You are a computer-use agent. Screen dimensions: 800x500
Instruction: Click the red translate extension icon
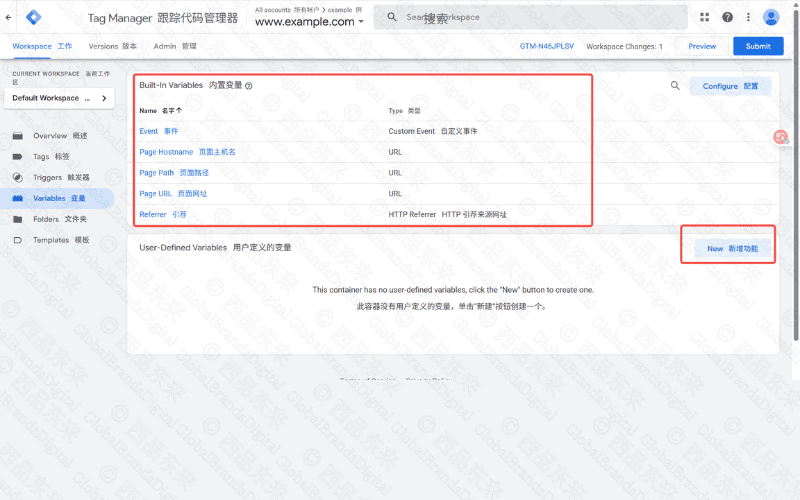point(781,137)
